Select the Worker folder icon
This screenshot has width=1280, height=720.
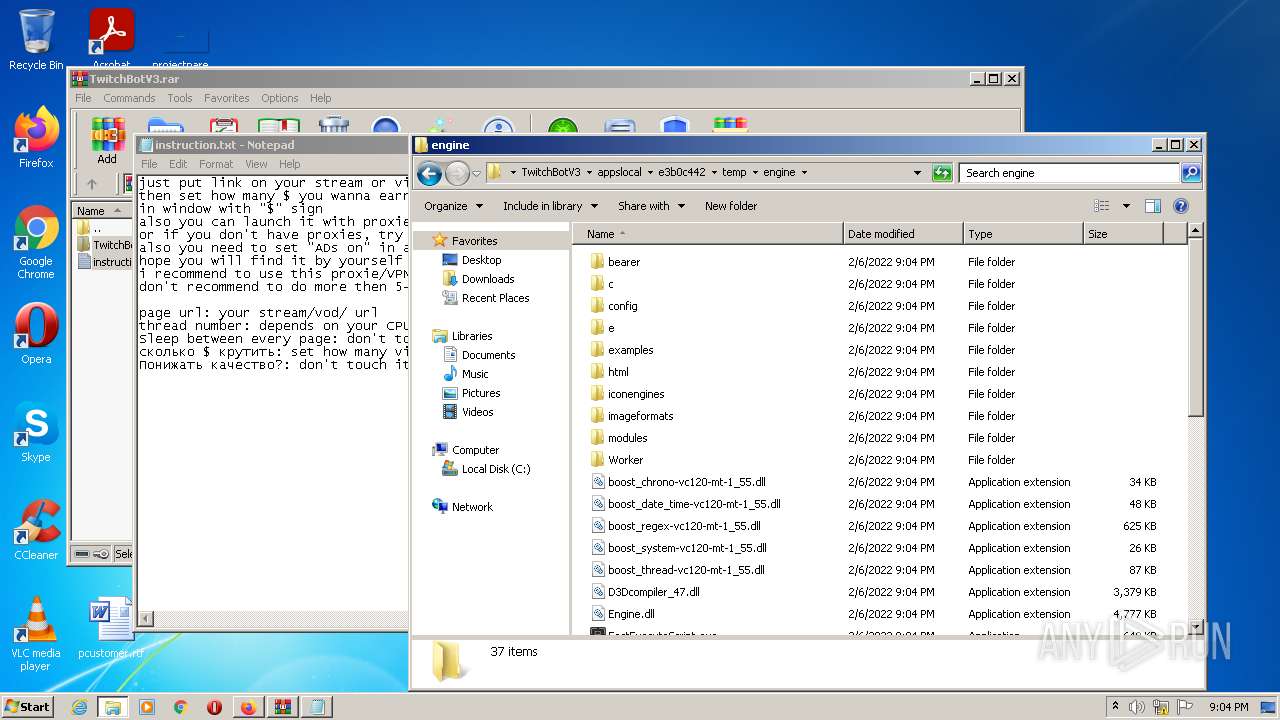click(598, 460)
